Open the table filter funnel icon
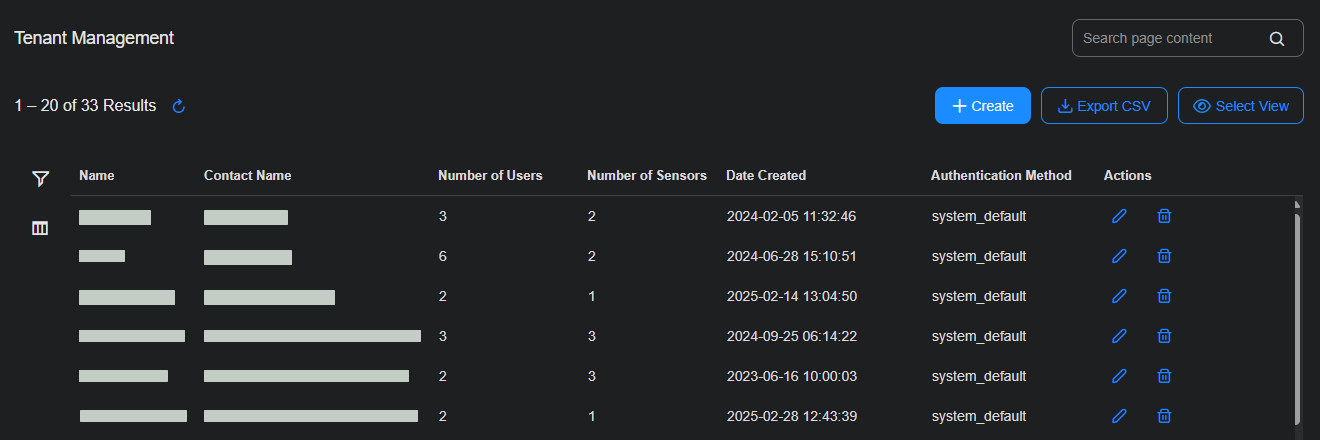This screenshot has height=440, width=1320. pos(40,179)
